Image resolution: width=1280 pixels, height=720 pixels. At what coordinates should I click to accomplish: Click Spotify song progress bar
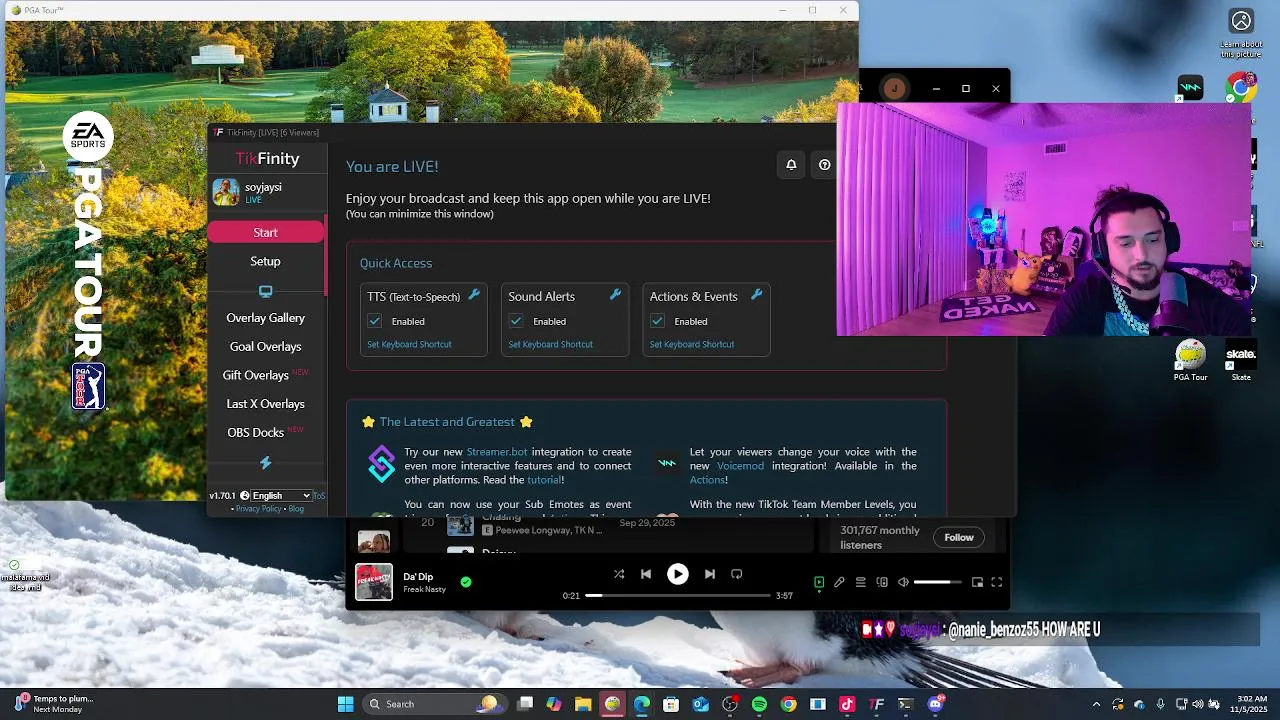(x=678, y=595)
